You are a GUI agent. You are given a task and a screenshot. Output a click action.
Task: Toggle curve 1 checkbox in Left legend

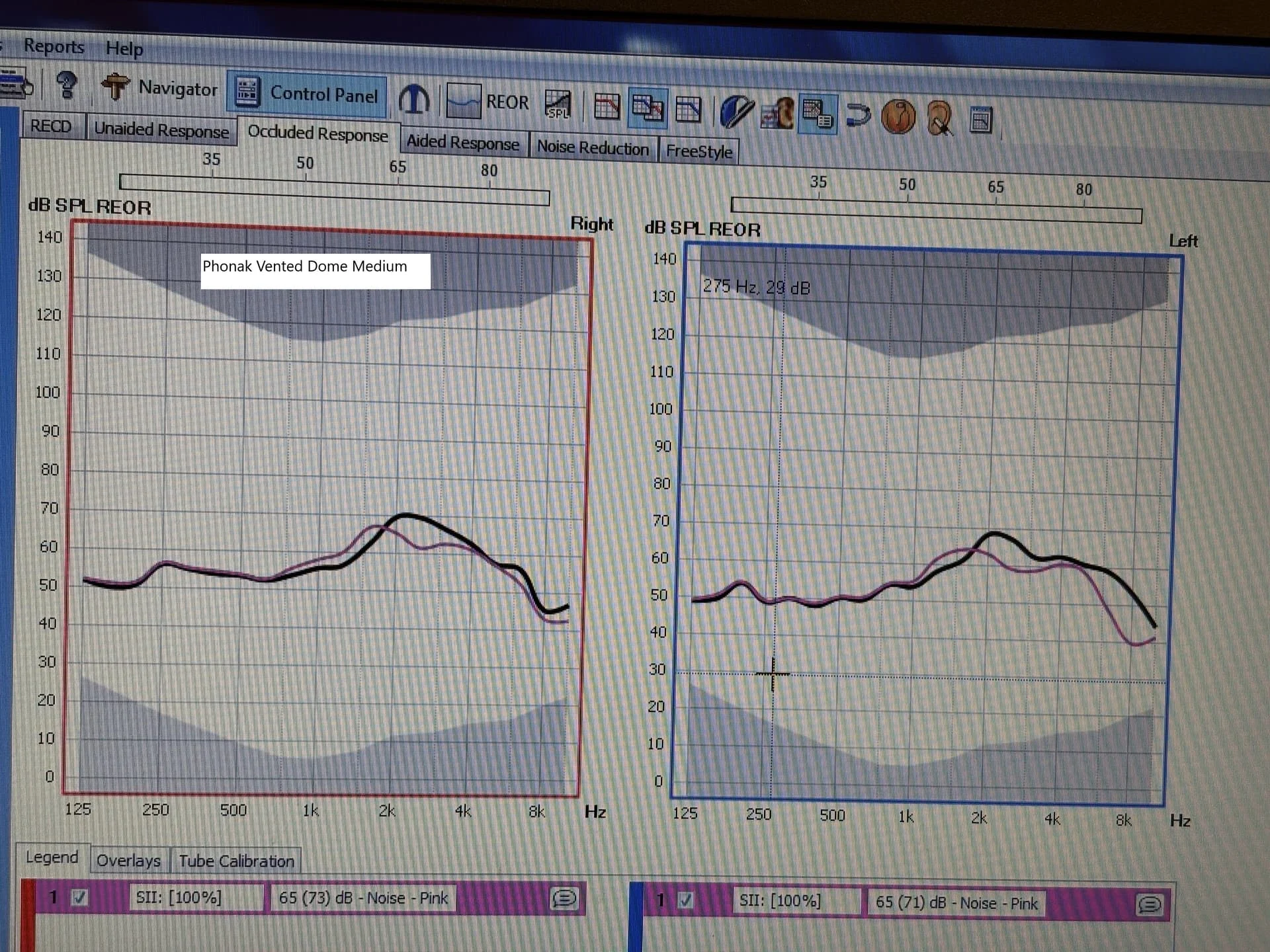pyautogui.click(x=686, y=900)
